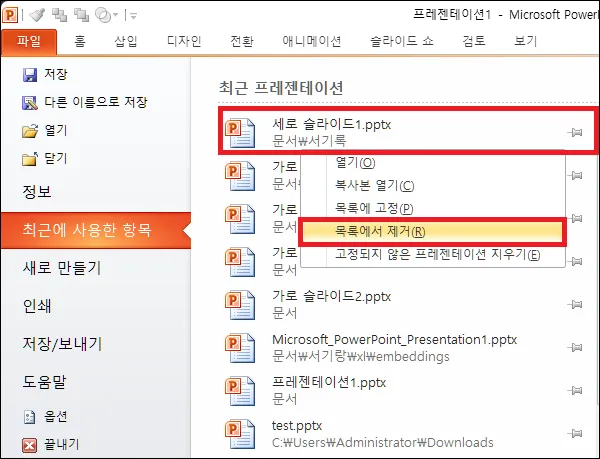600x459 pixels.
Task: Open the 파일 tab
Action: pos(29,42)
